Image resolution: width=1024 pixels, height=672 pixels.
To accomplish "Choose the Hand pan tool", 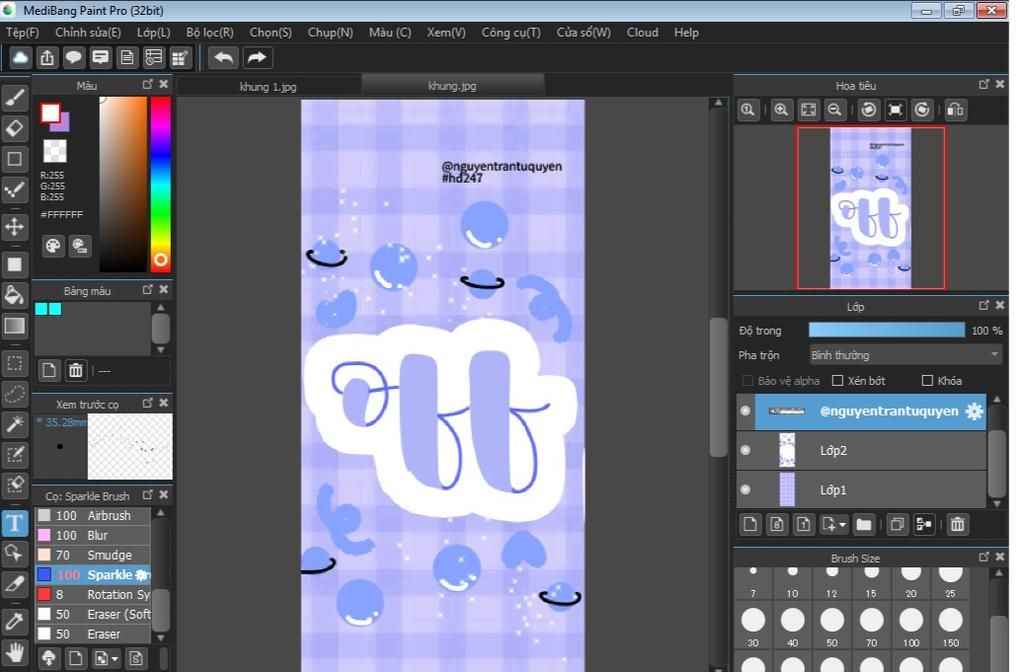I will click(14, 652).
